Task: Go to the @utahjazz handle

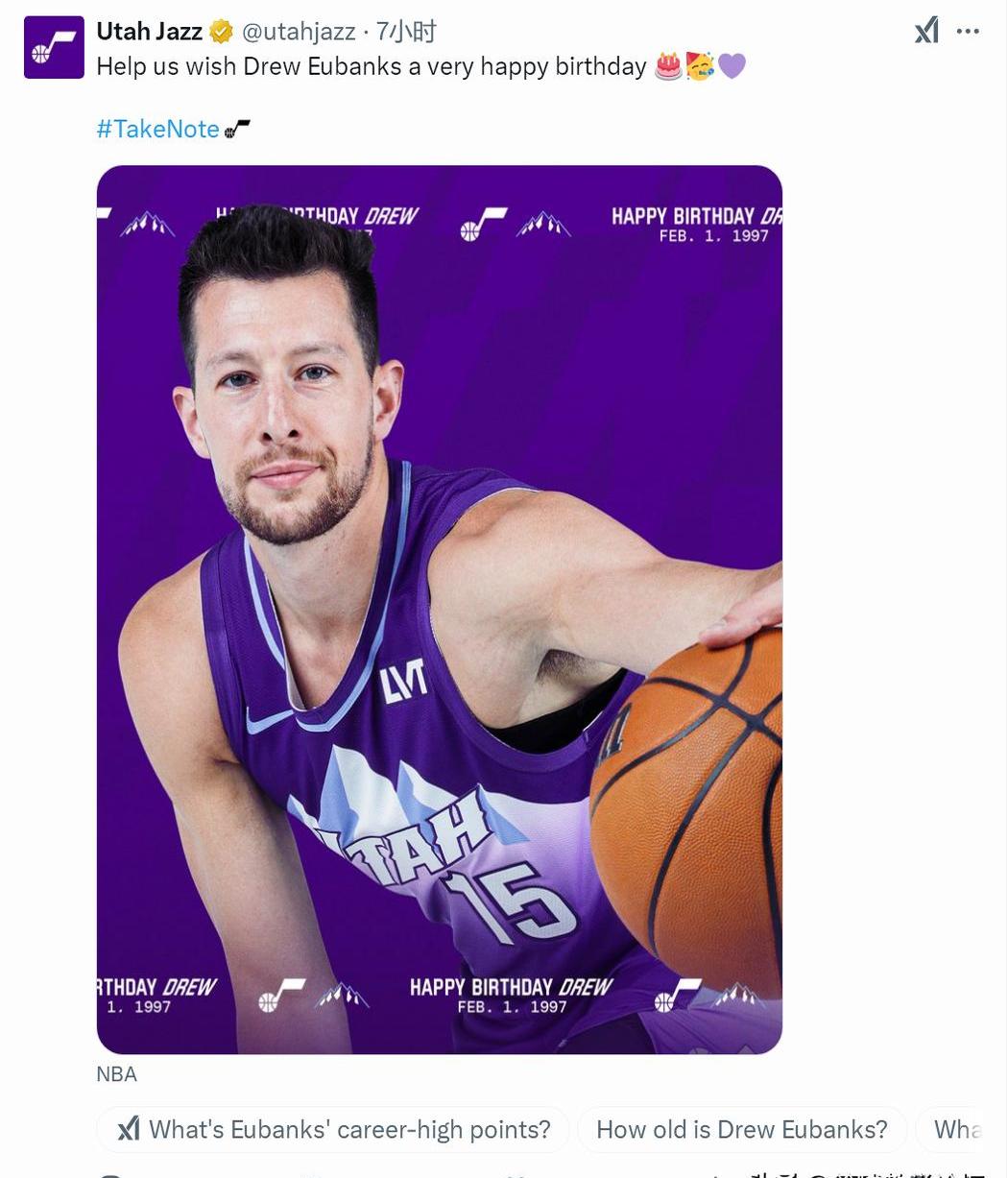Action: coord(299,32)
